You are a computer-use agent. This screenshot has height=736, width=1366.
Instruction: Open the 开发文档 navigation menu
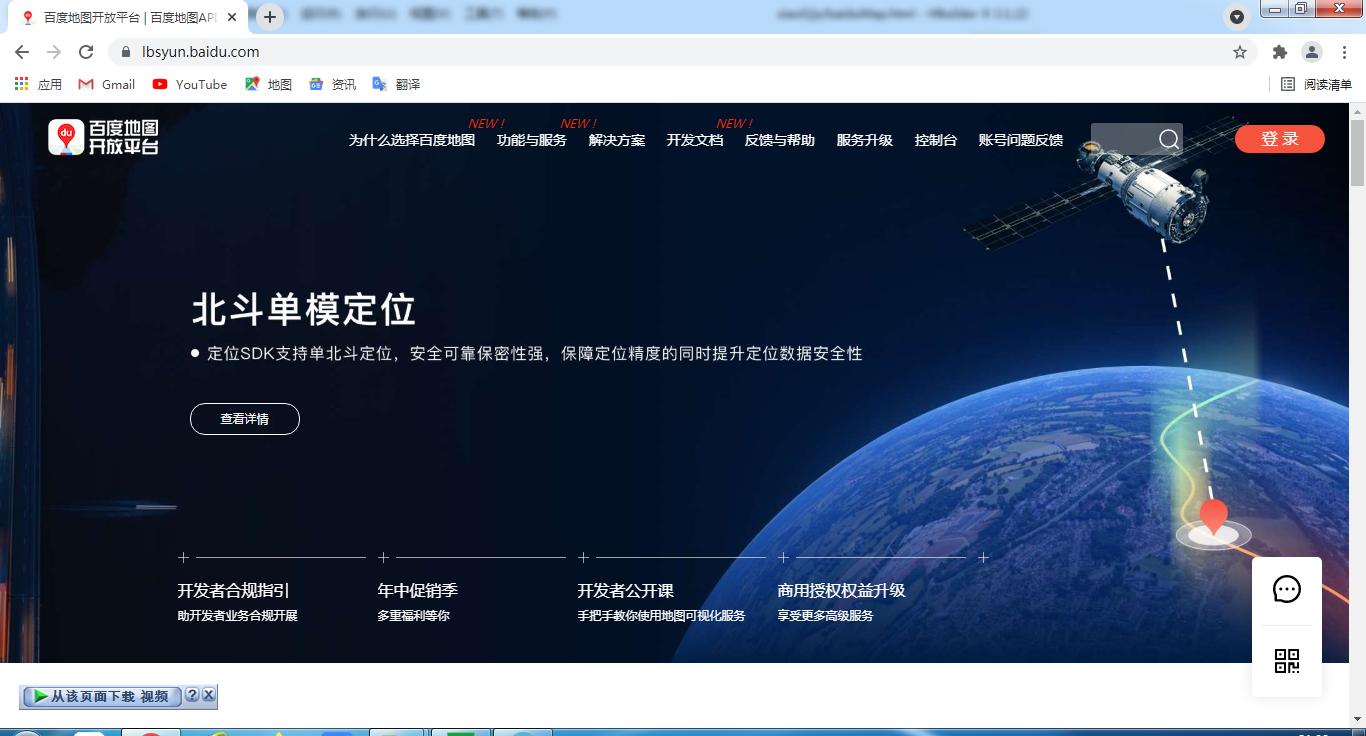[x=694, y=141]
